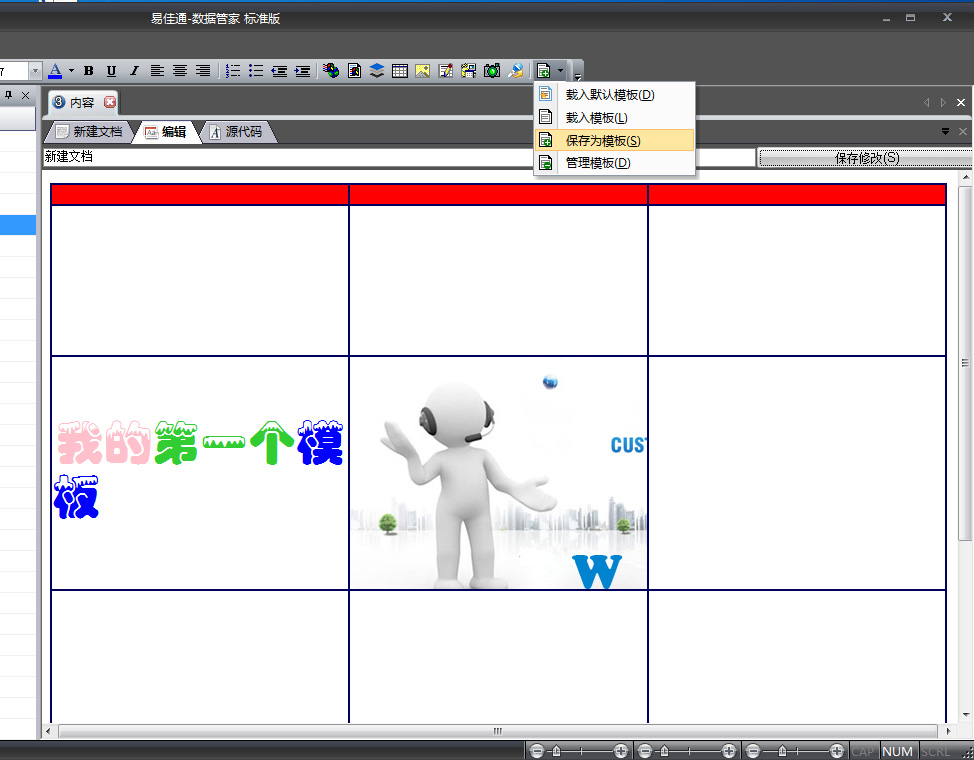Toggle bold text formatting

coord(88,71)
